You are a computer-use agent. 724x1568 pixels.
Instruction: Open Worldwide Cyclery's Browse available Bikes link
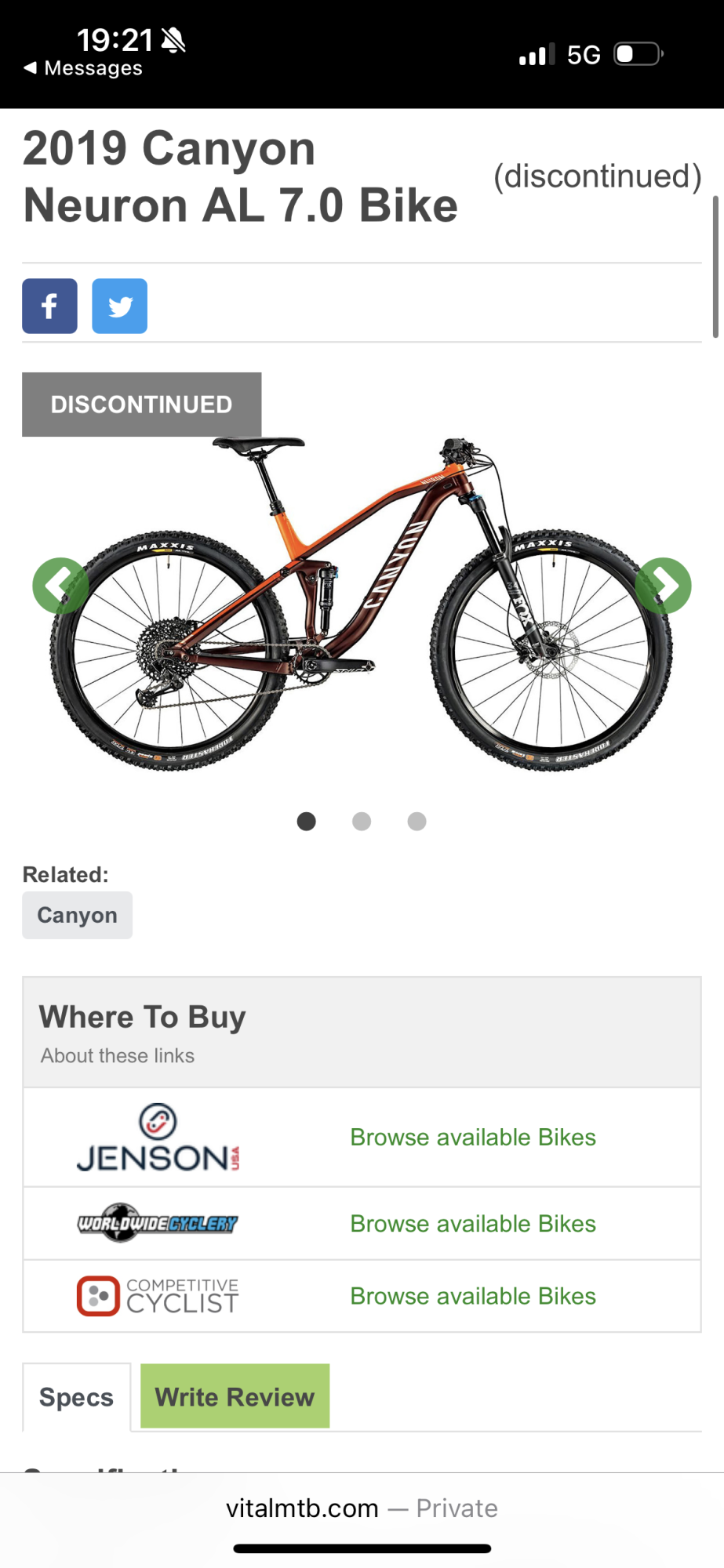[x=473, y=1224]
